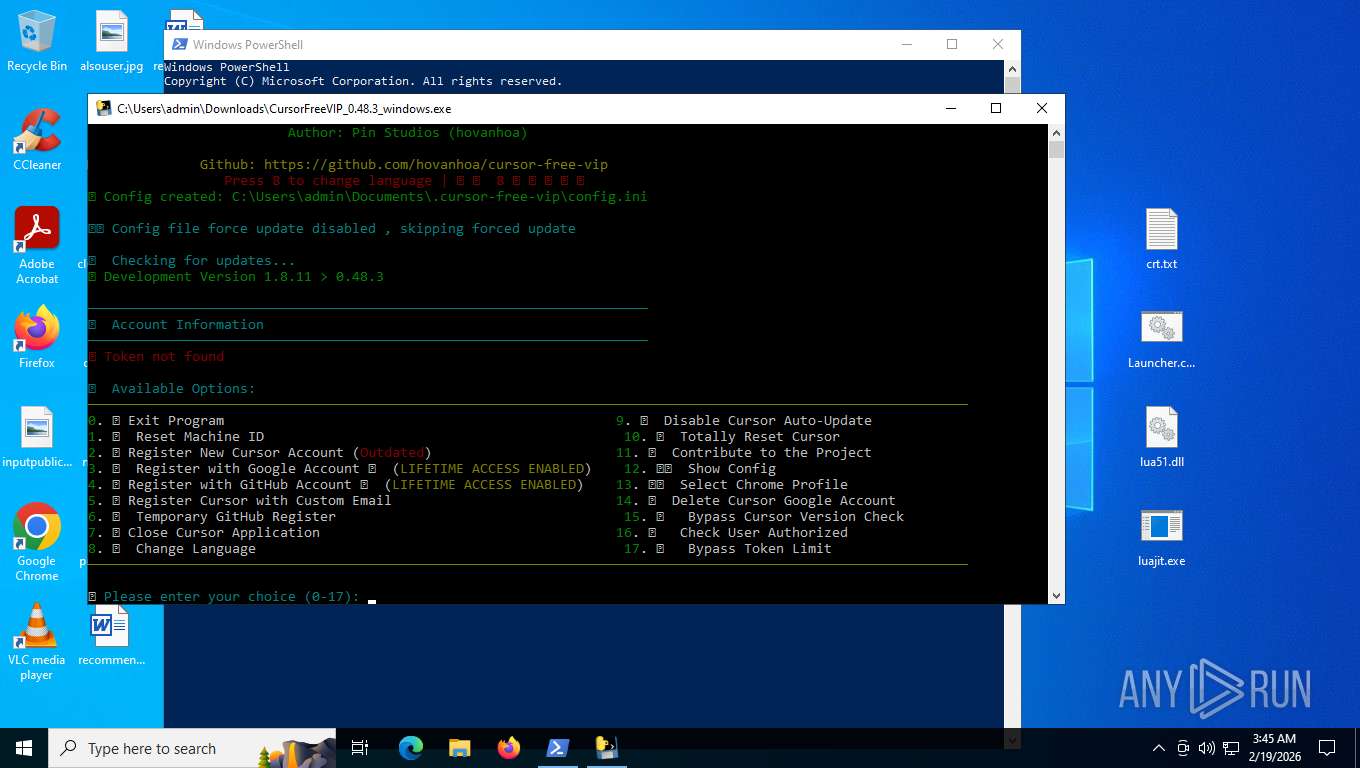This screenshot has width=1360, height=768.
Task: Click 'Contribute to the Project' text
Action: point(772,453)
